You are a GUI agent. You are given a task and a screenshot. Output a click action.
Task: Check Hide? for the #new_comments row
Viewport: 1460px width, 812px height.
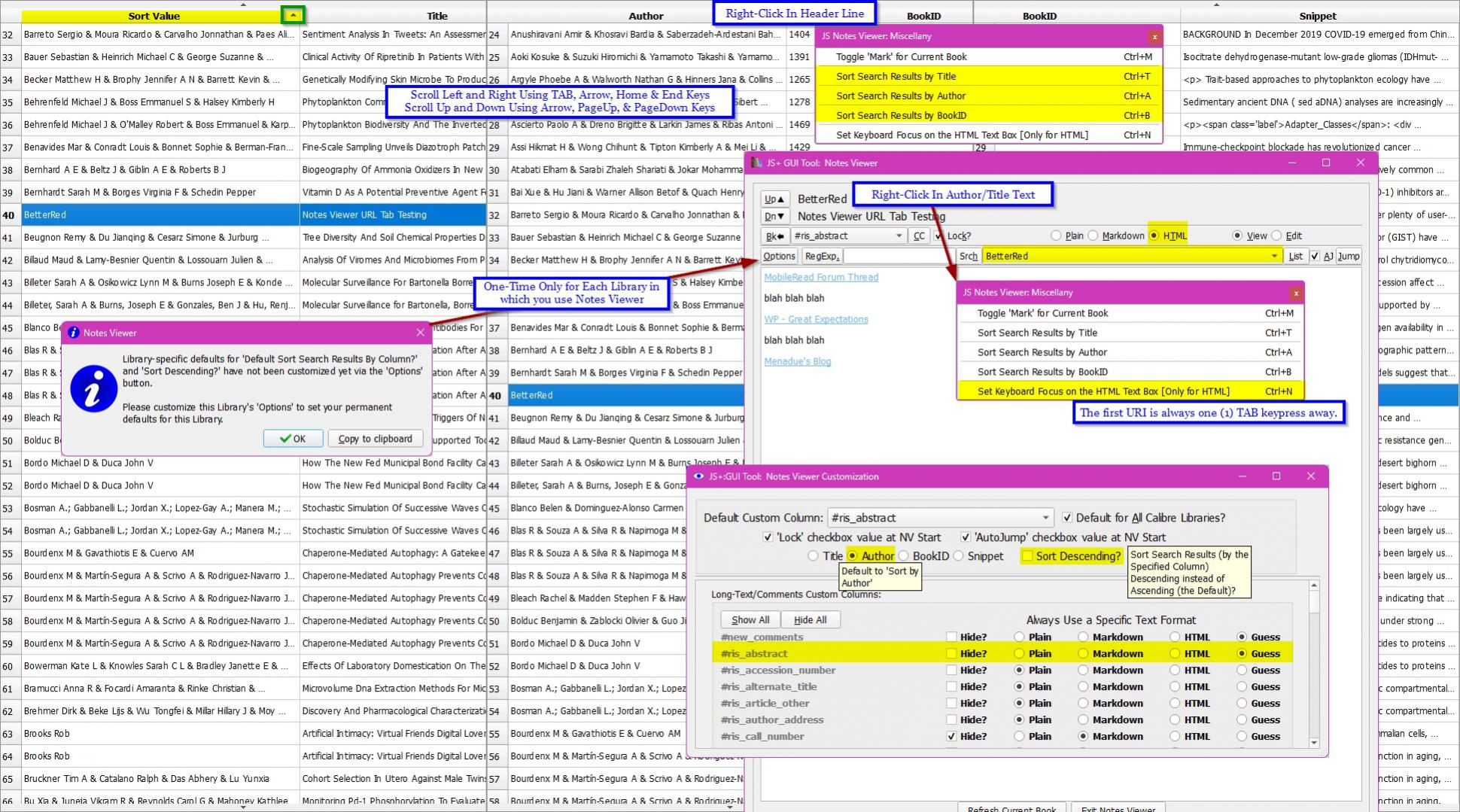pos(951,637)
